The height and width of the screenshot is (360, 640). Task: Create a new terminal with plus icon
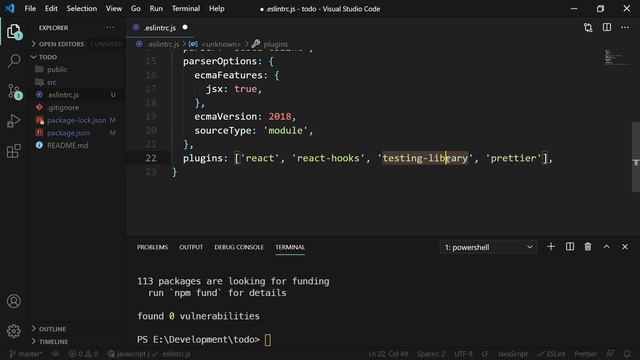551,247
